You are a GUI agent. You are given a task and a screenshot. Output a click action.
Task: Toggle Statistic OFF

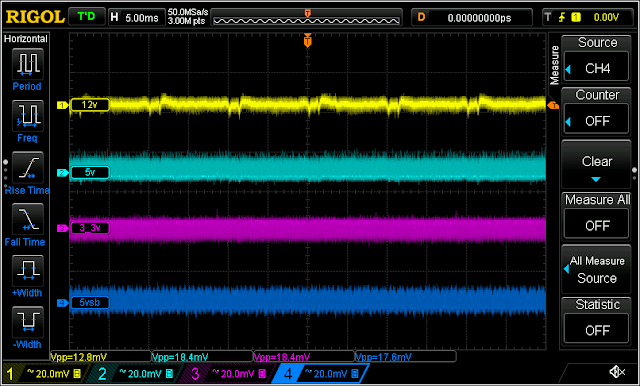click(x=596, y=321)
